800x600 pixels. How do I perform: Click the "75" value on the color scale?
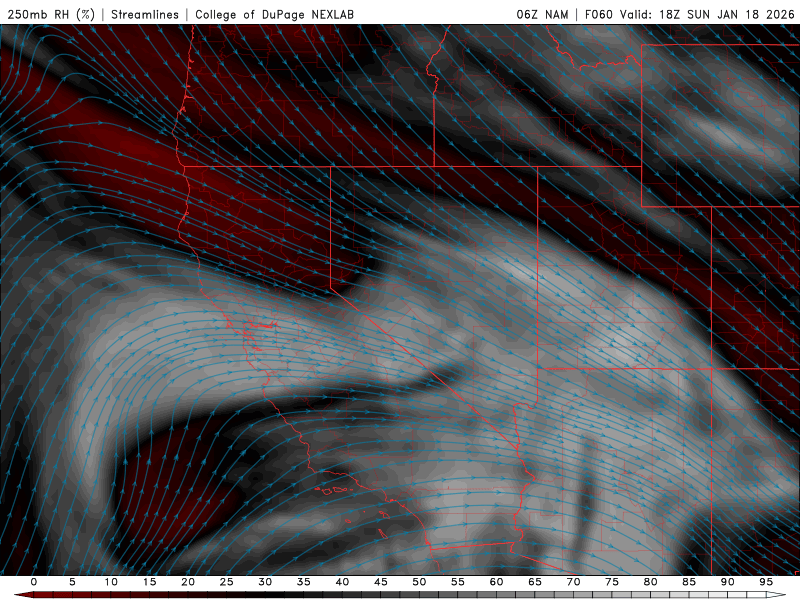[x=612, y=582]
